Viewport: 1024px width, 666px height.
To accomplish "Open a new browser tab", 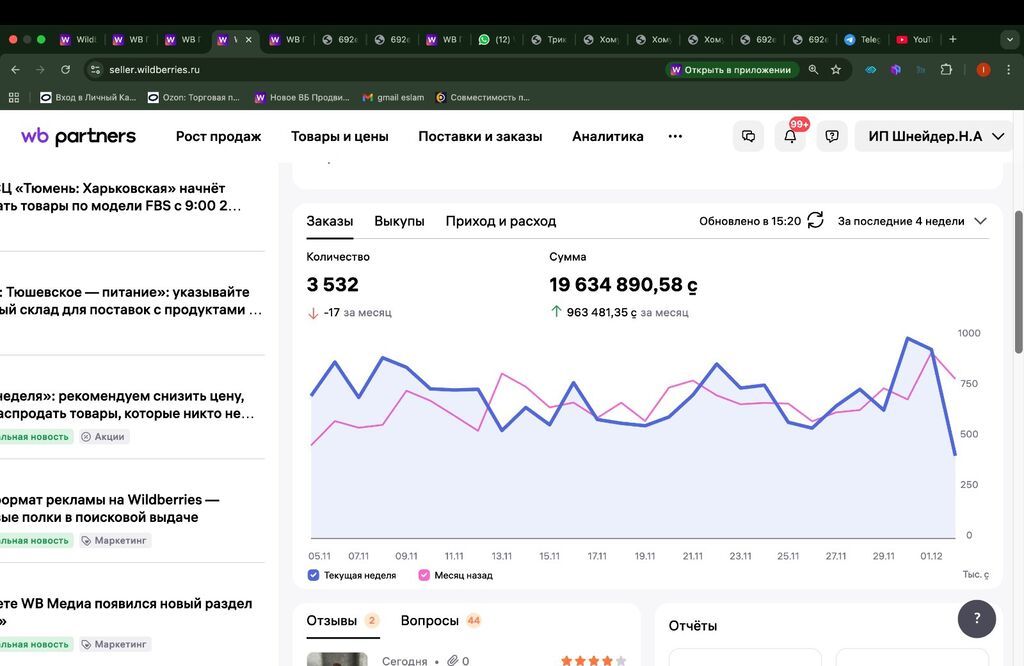I will [953, 39].
